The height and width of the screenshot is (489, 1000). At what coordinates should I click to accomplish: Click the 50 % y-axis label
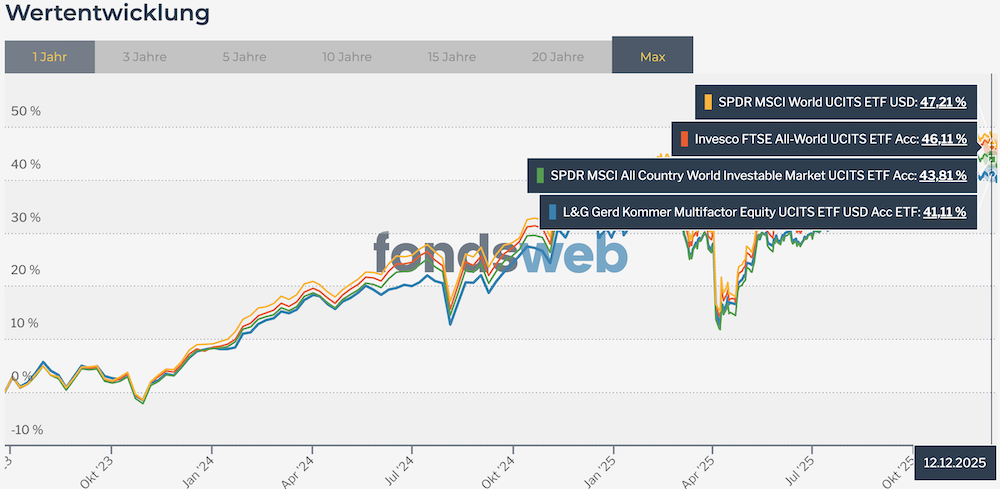click(26, 112)
